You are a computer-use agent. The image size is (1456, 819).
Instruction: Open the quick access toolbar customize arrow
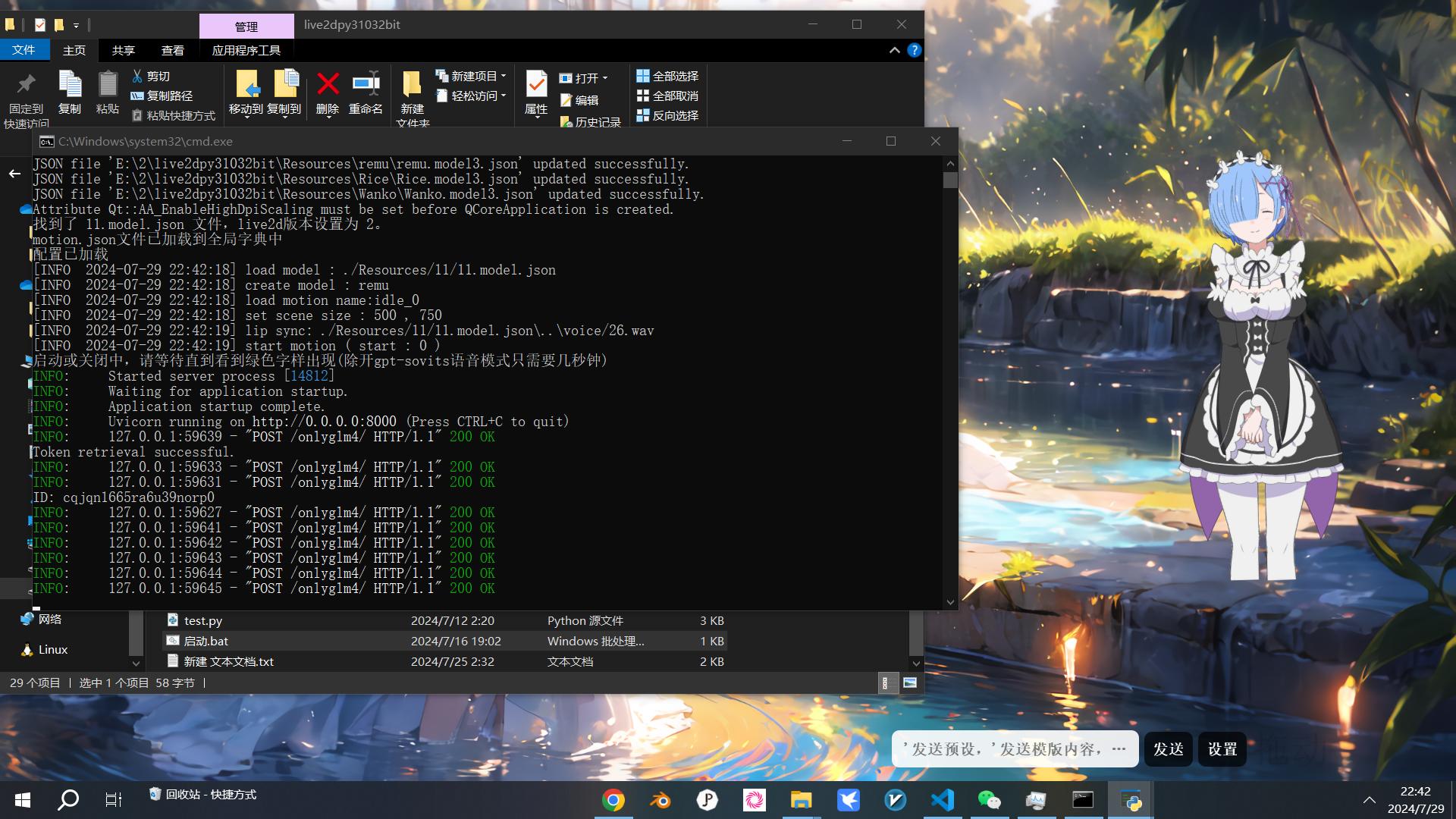pos(76,26)
